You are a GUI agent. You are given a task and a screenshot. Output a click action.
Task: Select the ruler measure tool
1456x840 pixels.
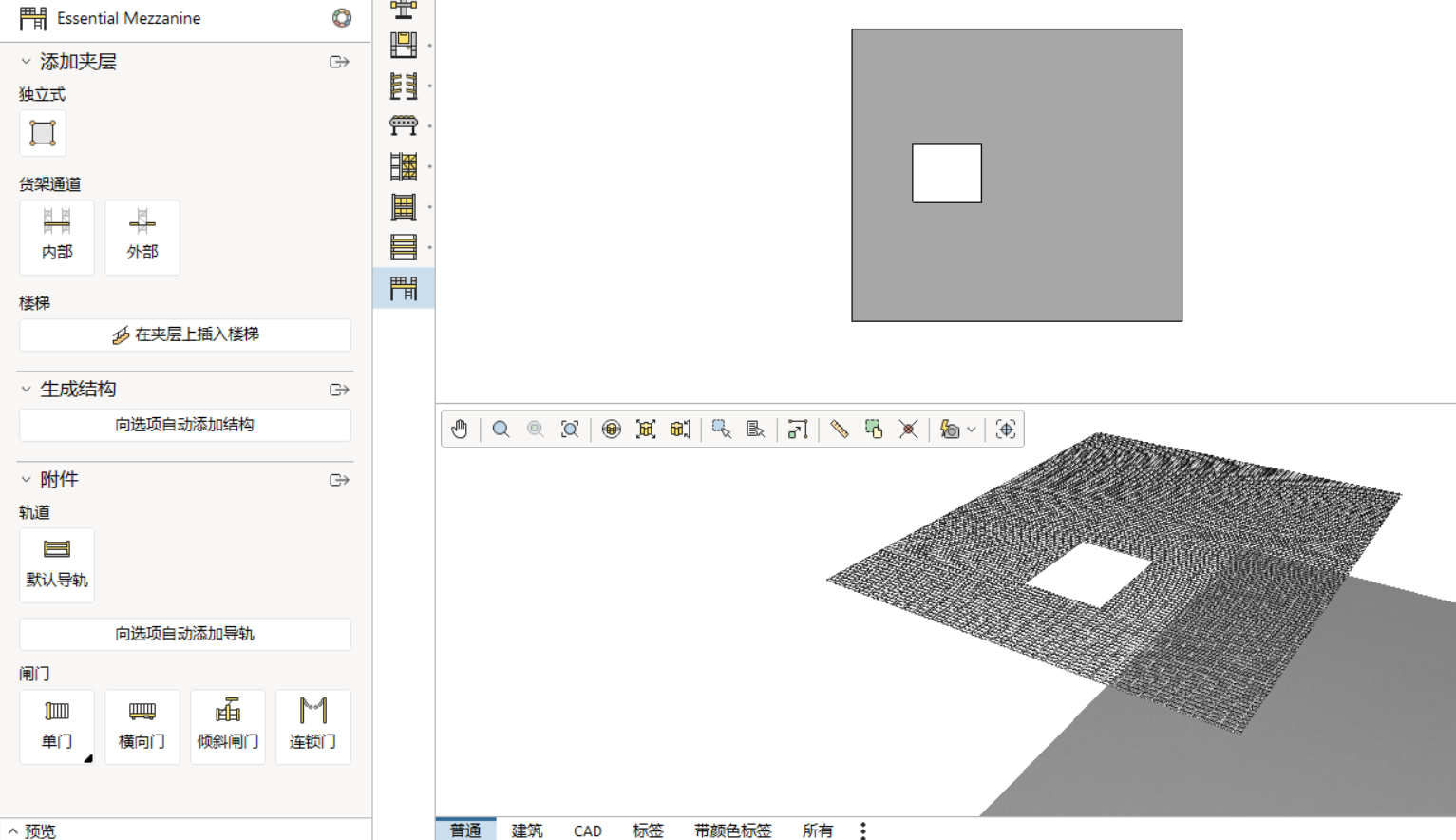tap(839, 430)
